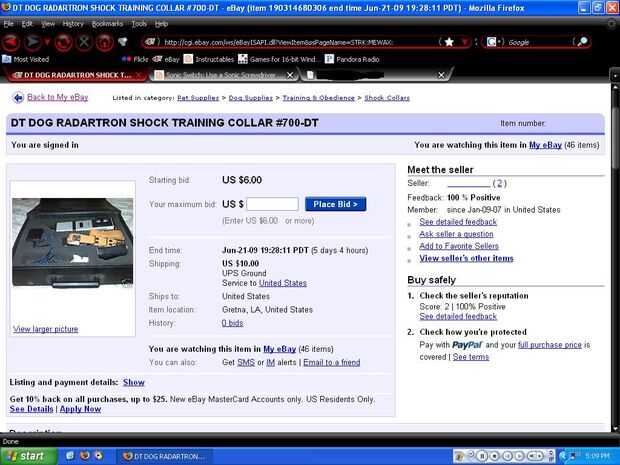Open the Edit menu
620x465 pixels.
coord(27,24)
